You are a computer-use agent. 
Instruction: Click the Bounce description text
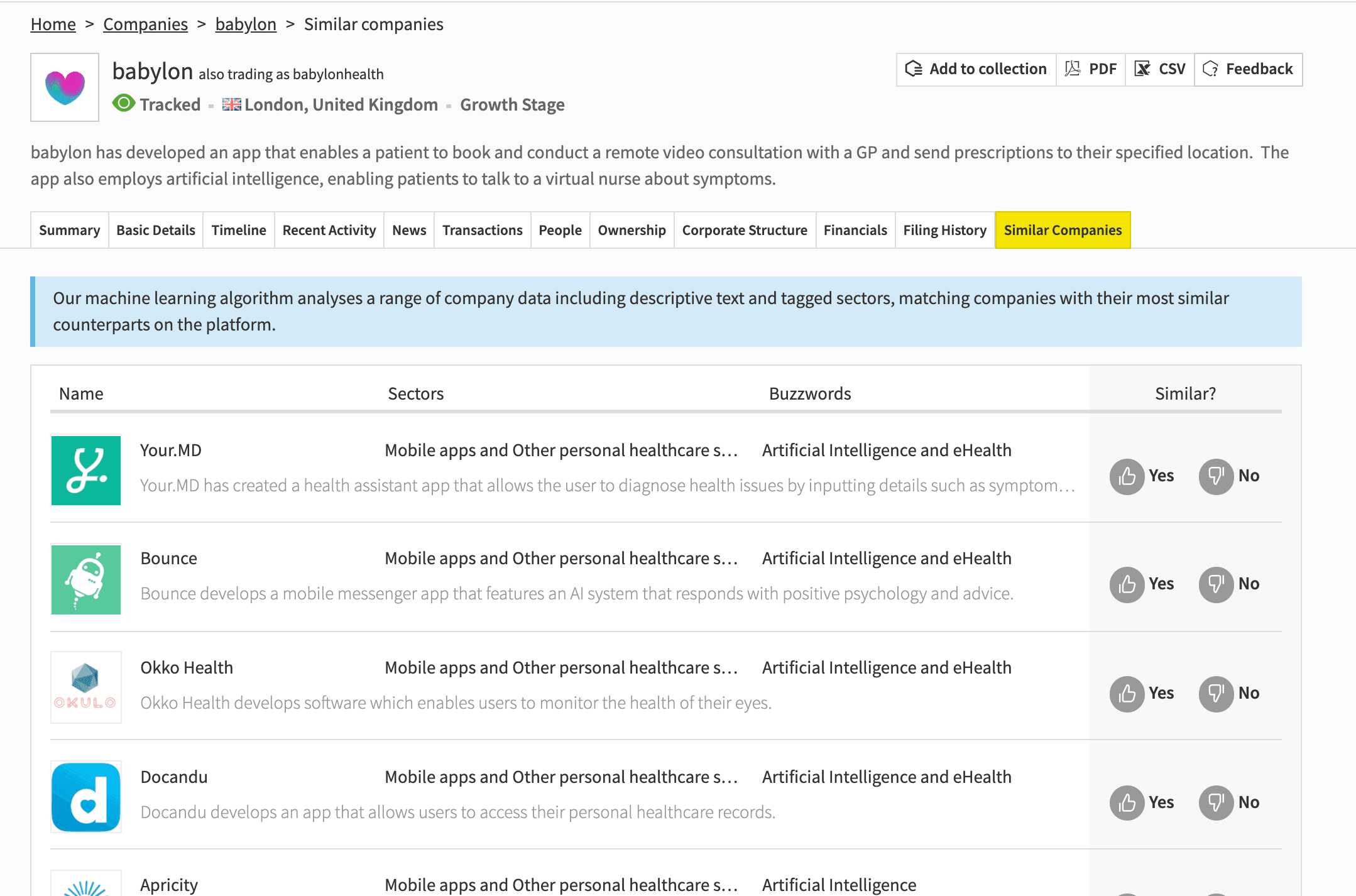tap(577, 593)
